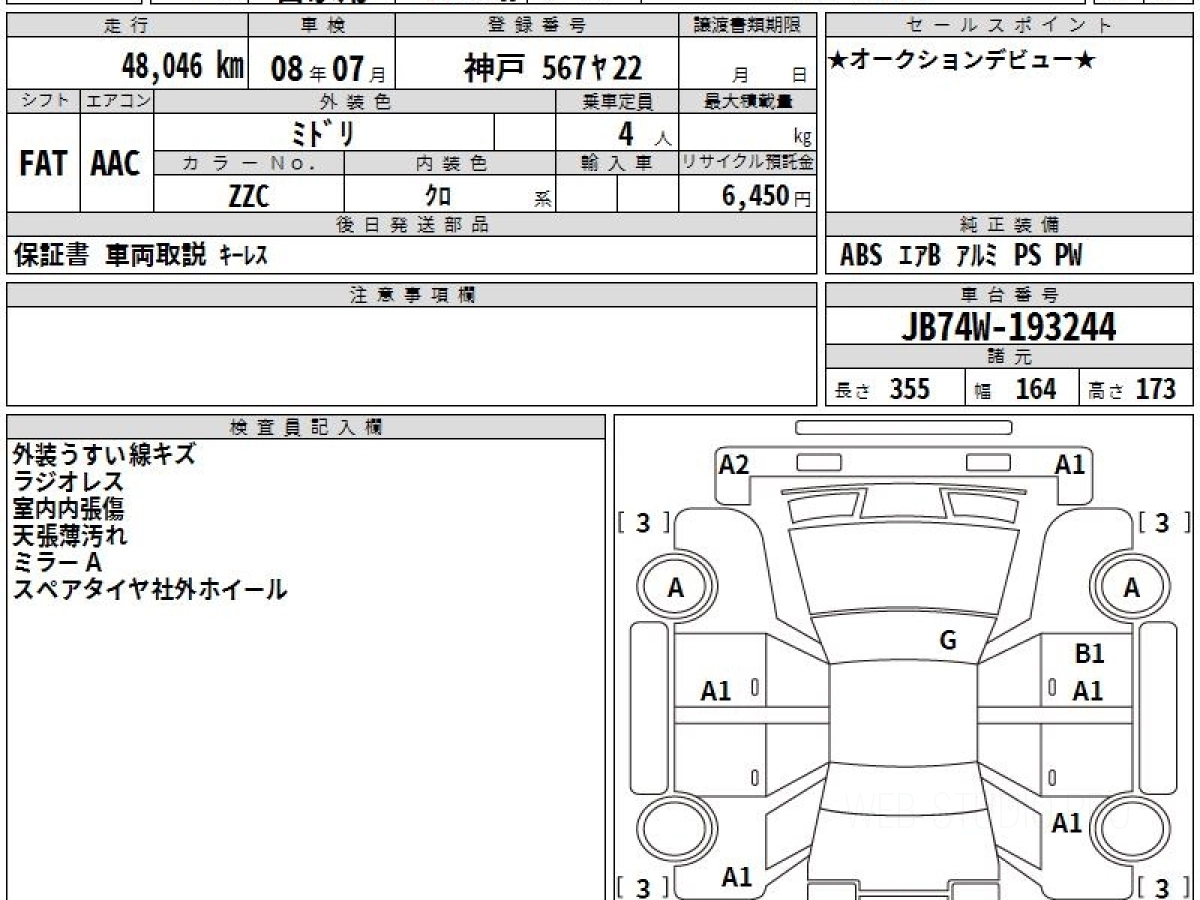Viewport: 1200px width, 900px height.
Task: Click the ★オークションデビュー★ sales point text
Action: pyautogui.click(x=962, y=61)
